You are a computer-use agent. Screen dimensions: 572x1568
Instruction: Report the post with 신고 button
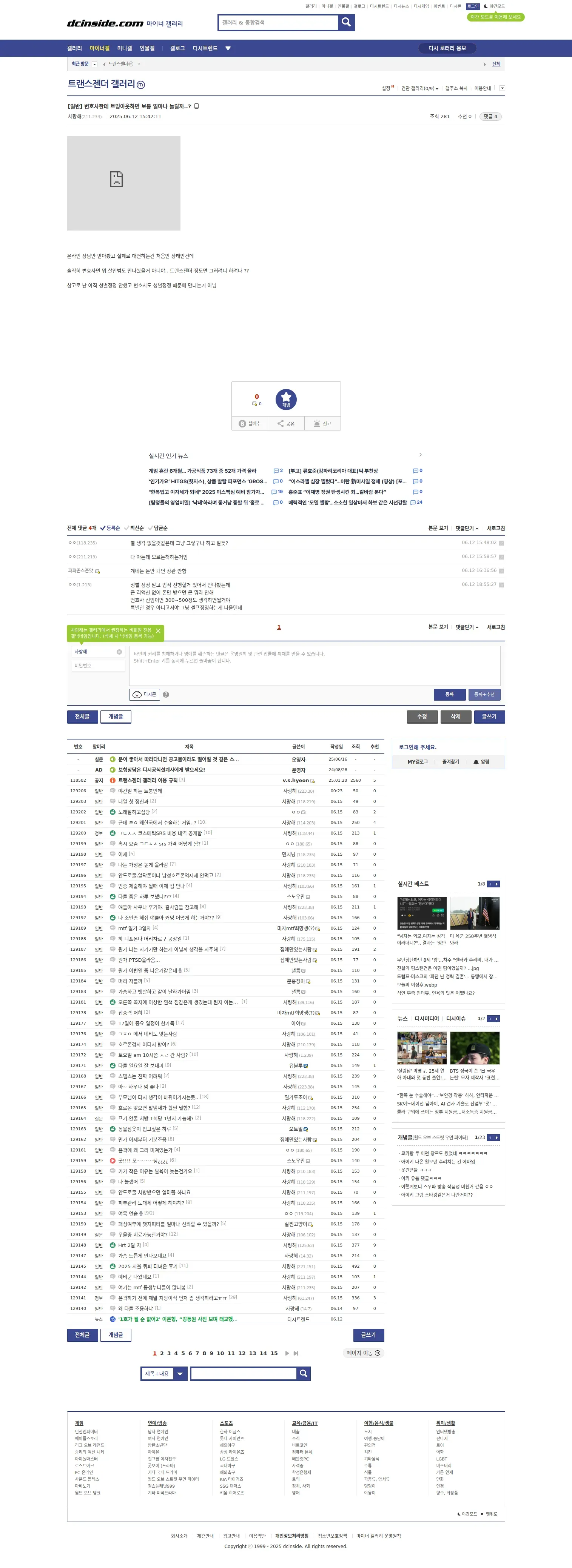[322, 424]
